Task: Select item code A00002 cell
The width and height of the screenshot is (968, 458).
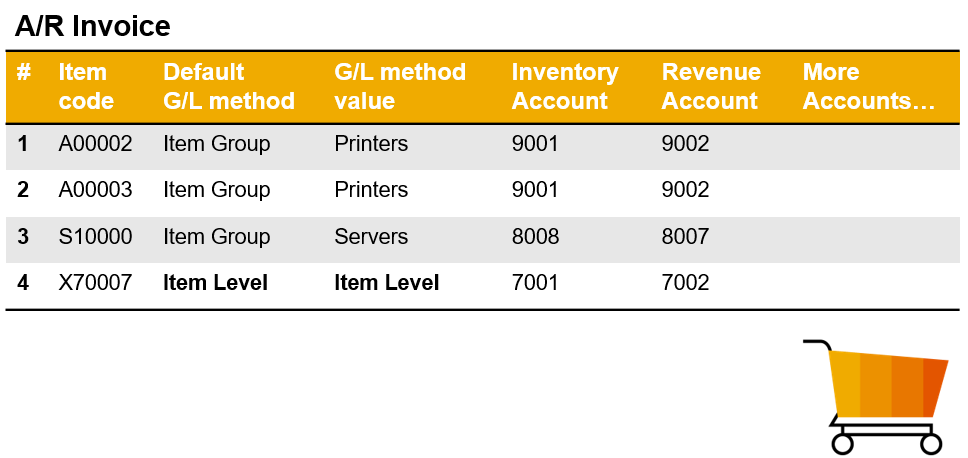Action: [x=95, y=144]
